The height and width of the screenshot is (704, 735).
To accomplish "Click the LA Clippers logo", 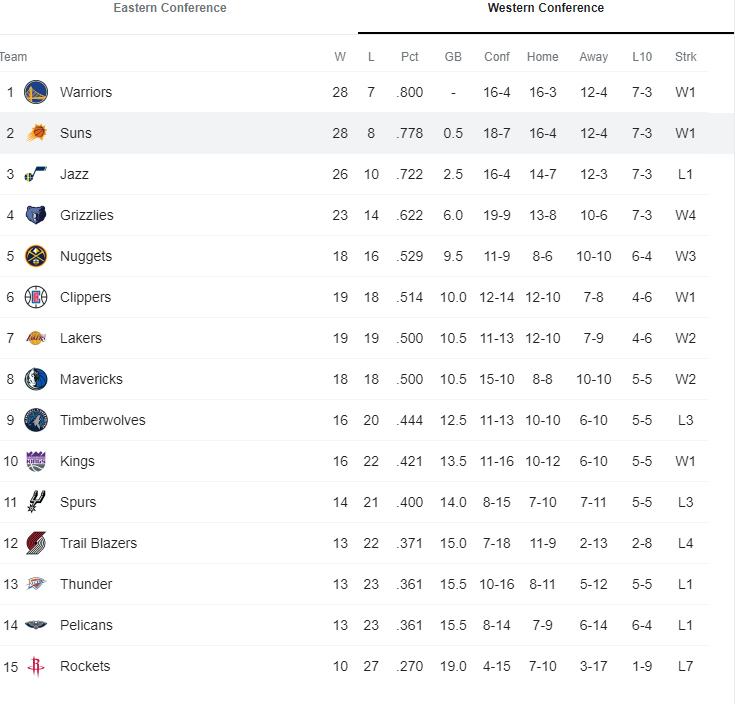I will point(36,297).
